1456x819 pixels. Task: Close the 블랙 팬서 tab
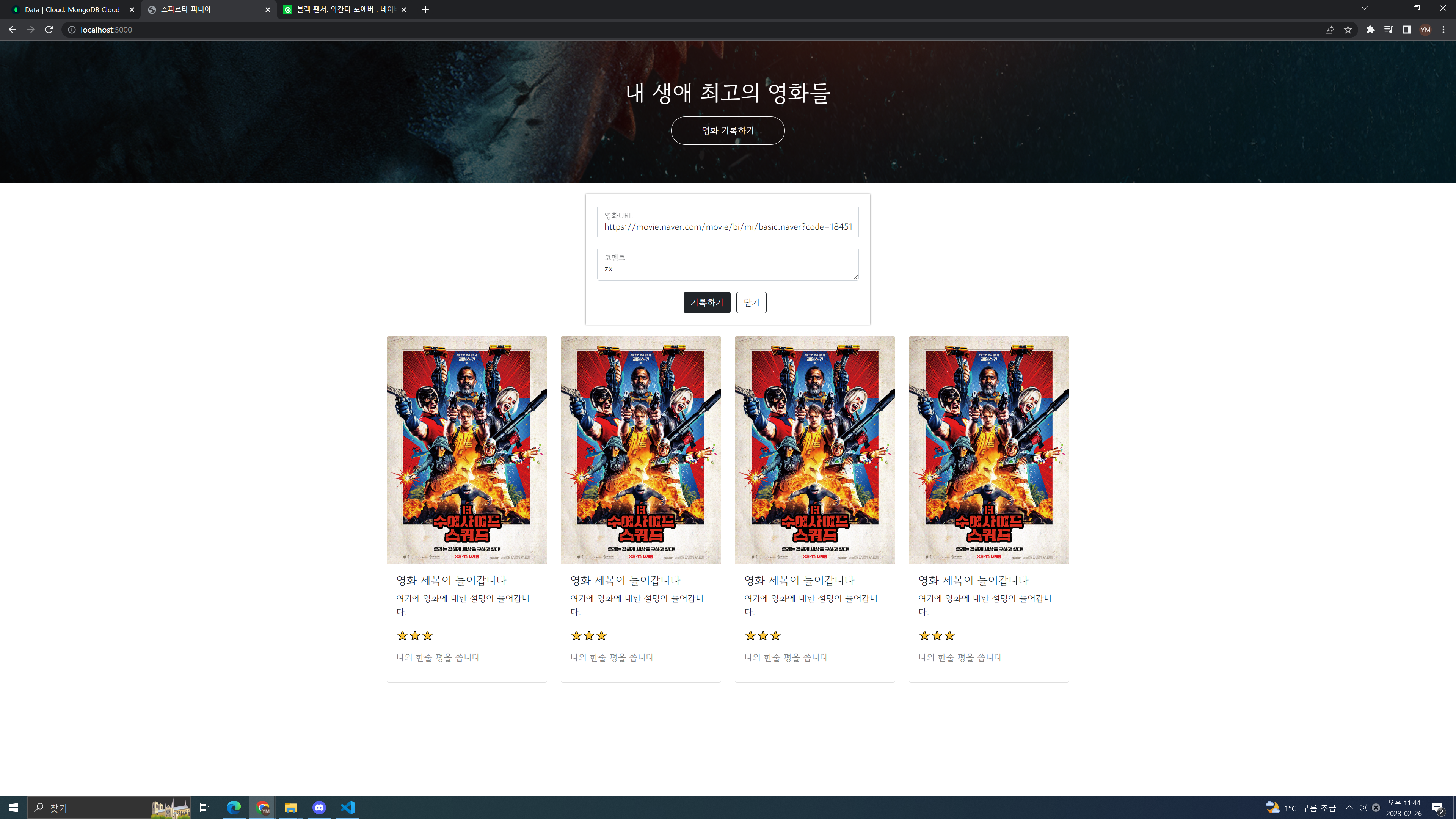403,9
